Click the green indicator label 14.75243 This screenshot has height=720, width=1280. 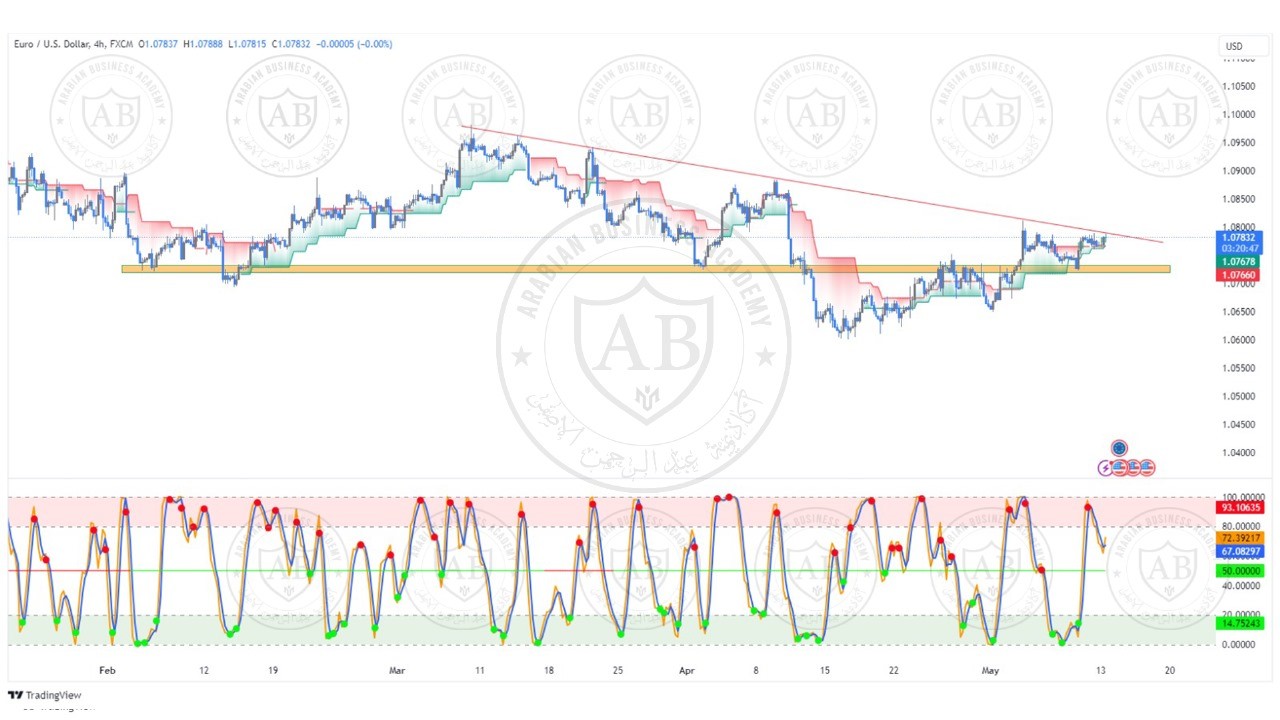pyautogui.click(x=1239, y=623)
